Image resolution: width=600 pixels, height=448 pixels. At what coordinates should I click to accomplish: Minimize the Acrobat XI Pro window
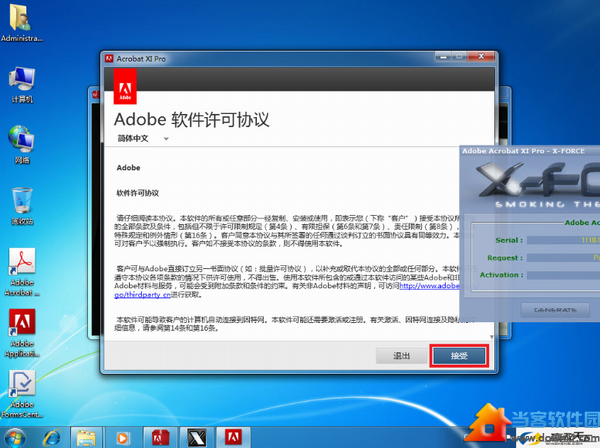443,57
